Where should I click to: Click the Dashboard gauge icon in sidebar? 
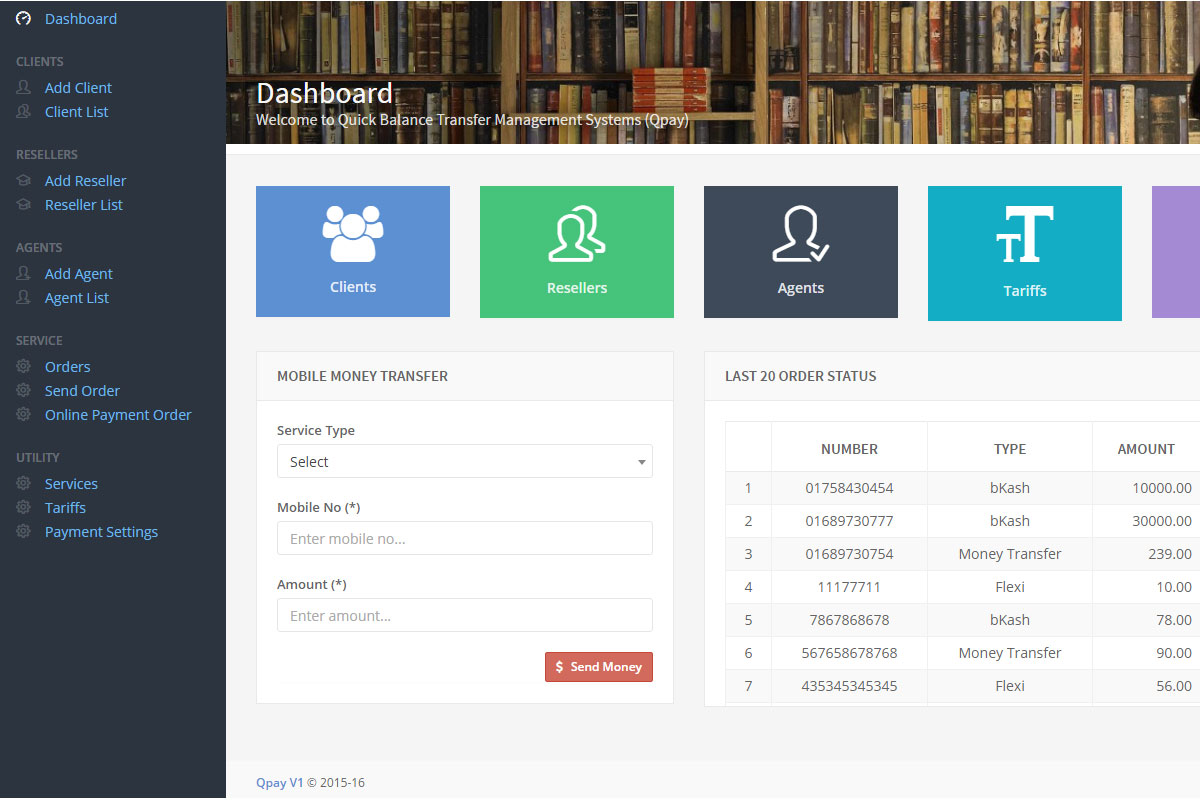coord(24,19)
